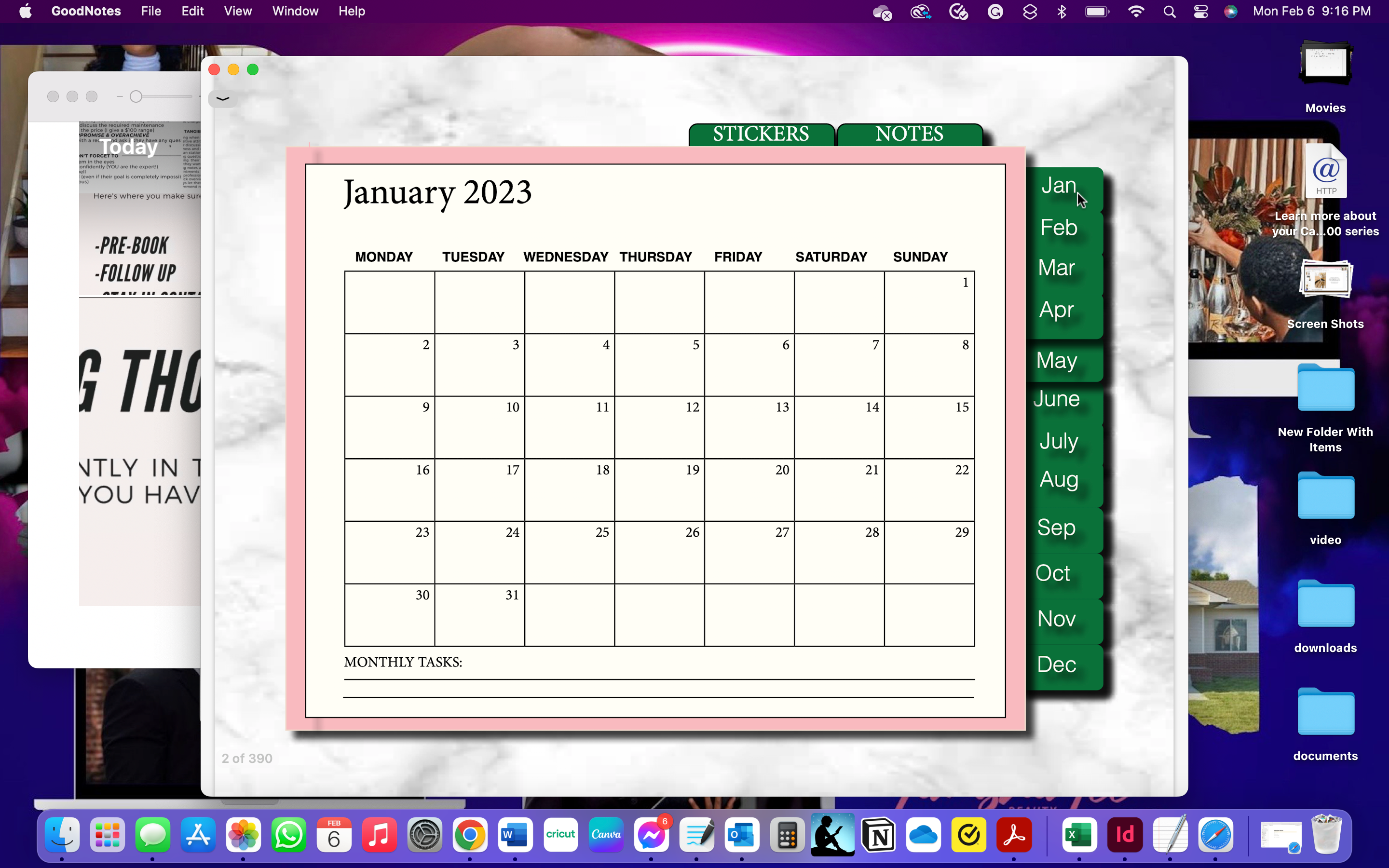
Task: Open Calendar from the dock
Action: [334, 835]
